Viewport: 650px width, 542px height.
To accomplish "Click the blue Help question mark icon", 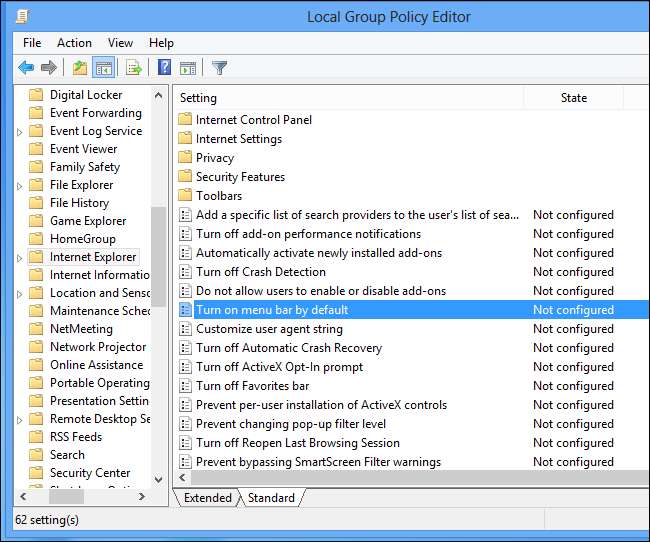I will (165, 68).
